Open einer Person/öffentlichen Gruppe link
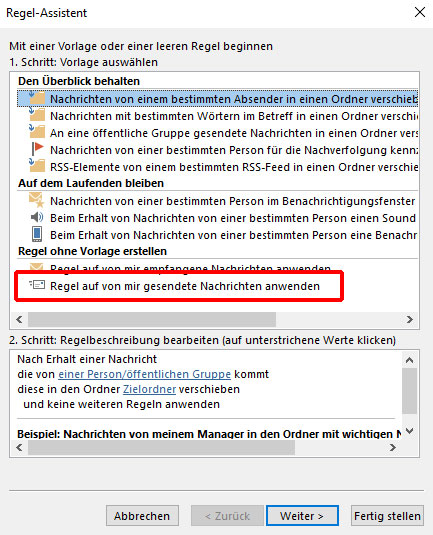The height and width of the screenshot is (535, 433). pyautogui.click(x=144, y=374)
